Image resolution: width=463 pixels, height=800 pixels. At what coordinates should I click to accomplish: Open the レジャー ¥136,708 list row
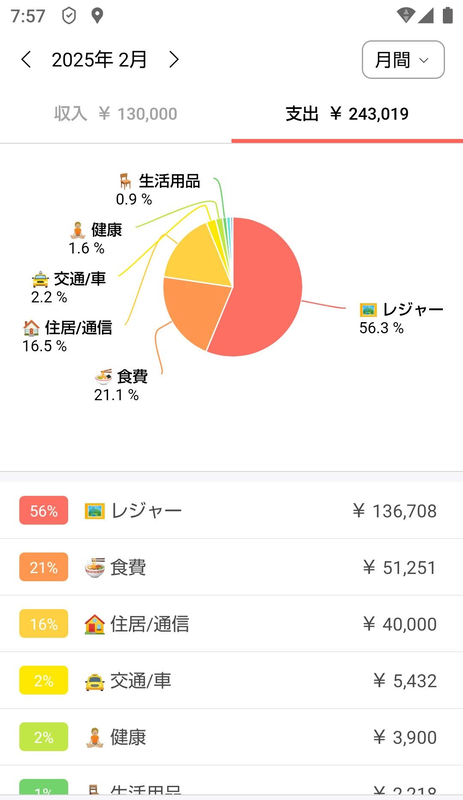(x=231, y=510)
